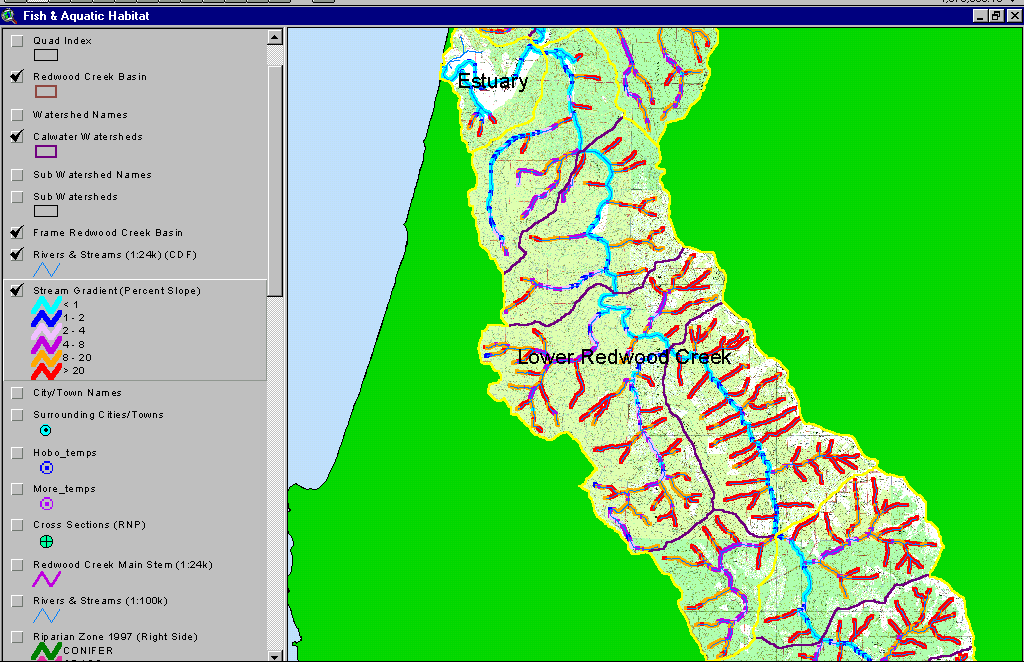Select the Quad Index theme name
This screenshot has width=1024, height=662.
(x=63, y=41)
